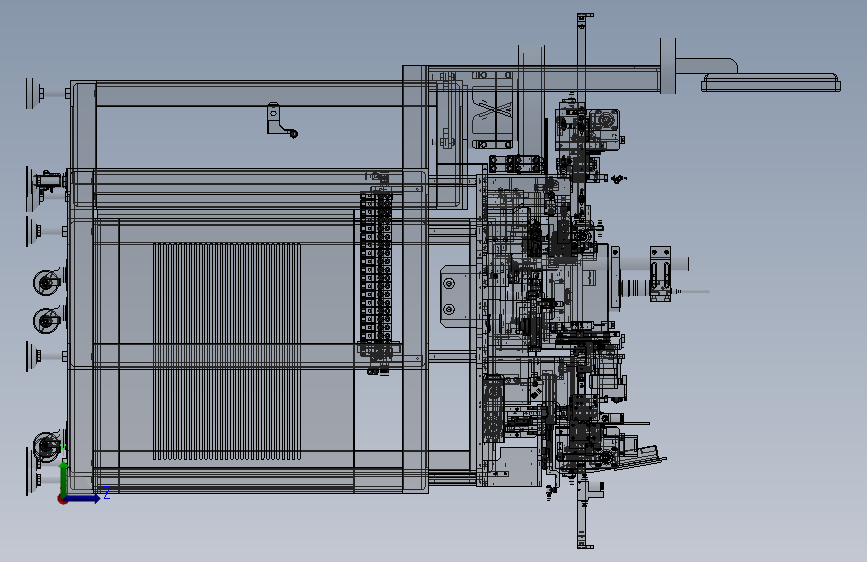867x562 pixels.
Task: Click the red origin ball of the triad
Action: 62,499
